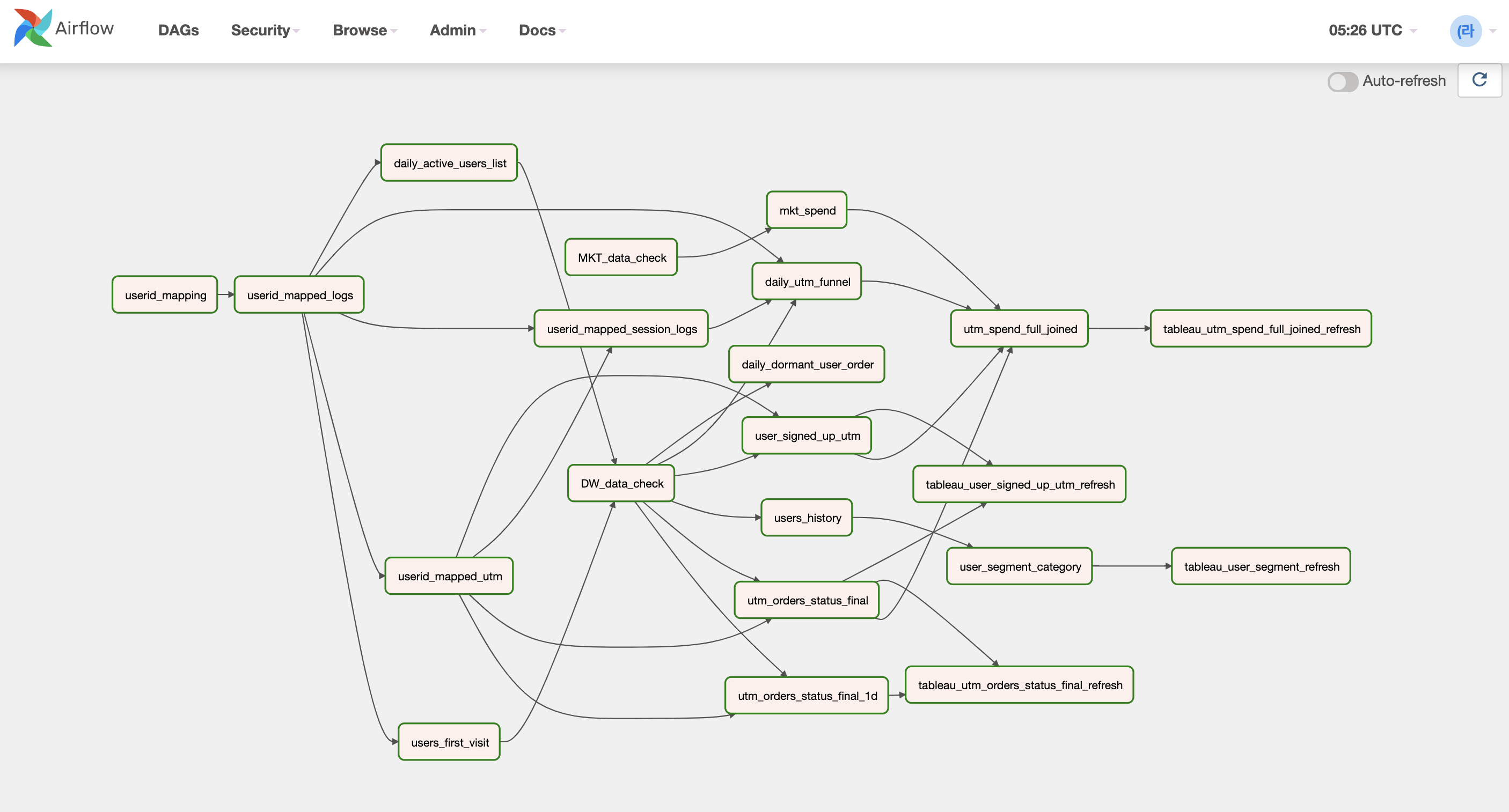Expand the Browse dropdown menu

click(x=364, y=31)
